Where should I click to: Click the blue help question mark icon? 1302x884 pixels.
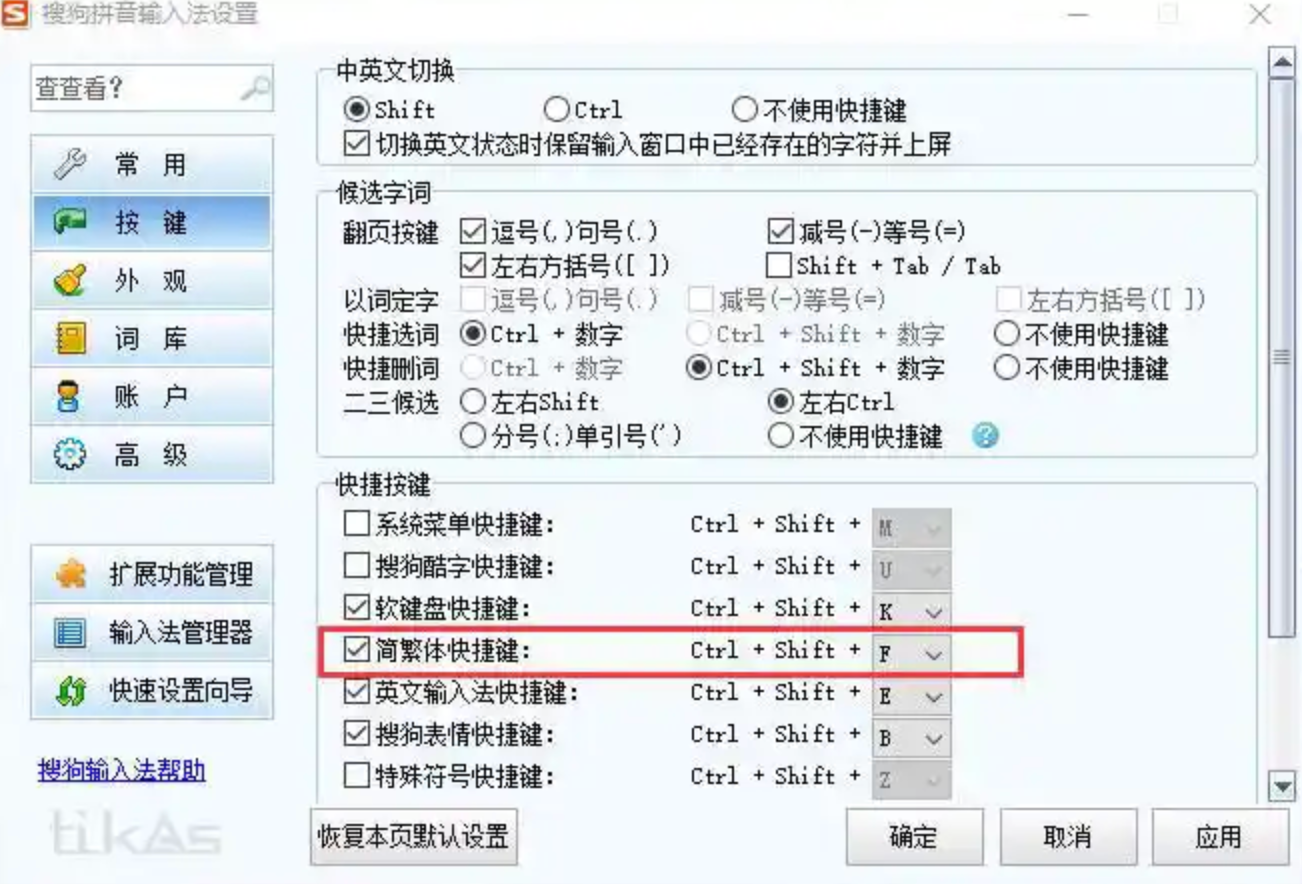coord(985,436)
